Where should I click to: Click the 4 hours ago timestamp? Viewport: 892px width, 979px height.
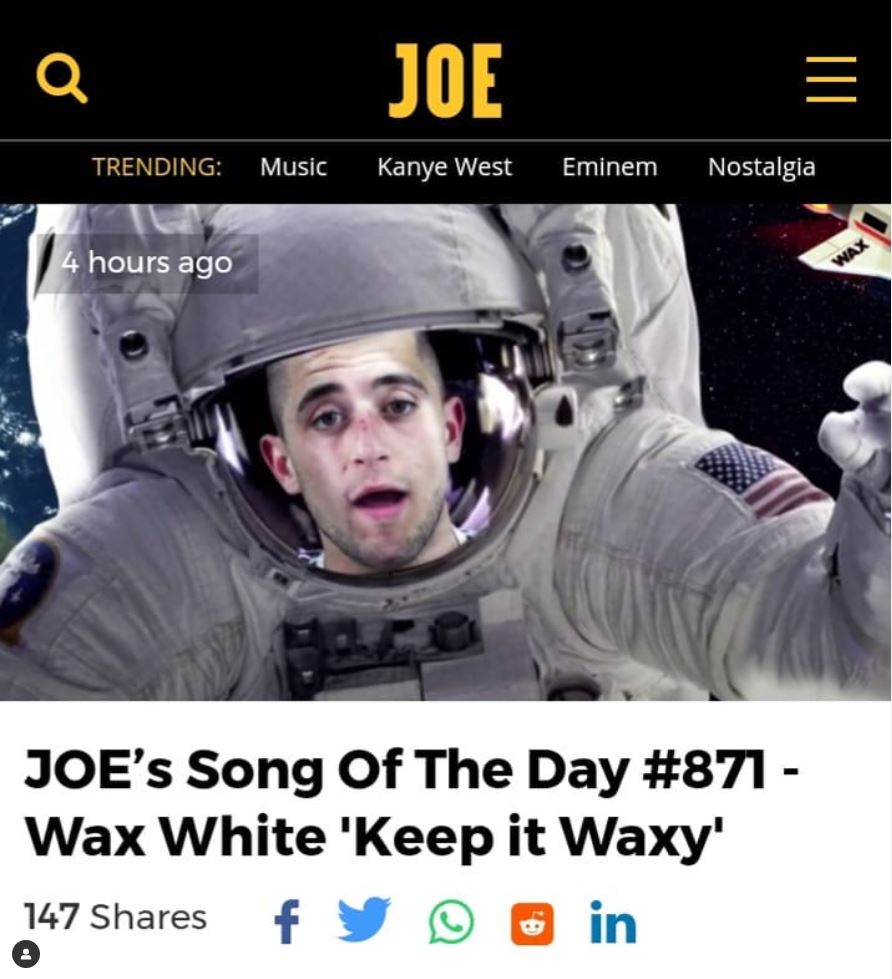tap(147, 263)
